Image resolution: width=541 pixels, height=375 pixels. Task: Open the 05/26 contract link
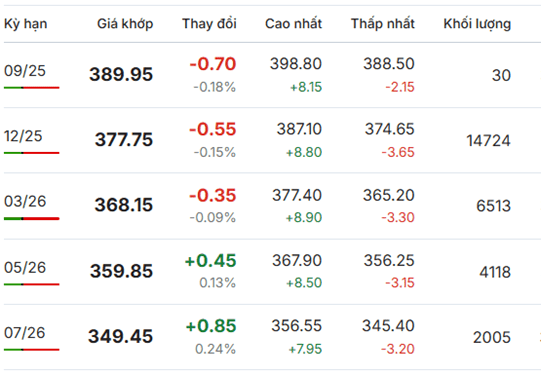(25, 267)
